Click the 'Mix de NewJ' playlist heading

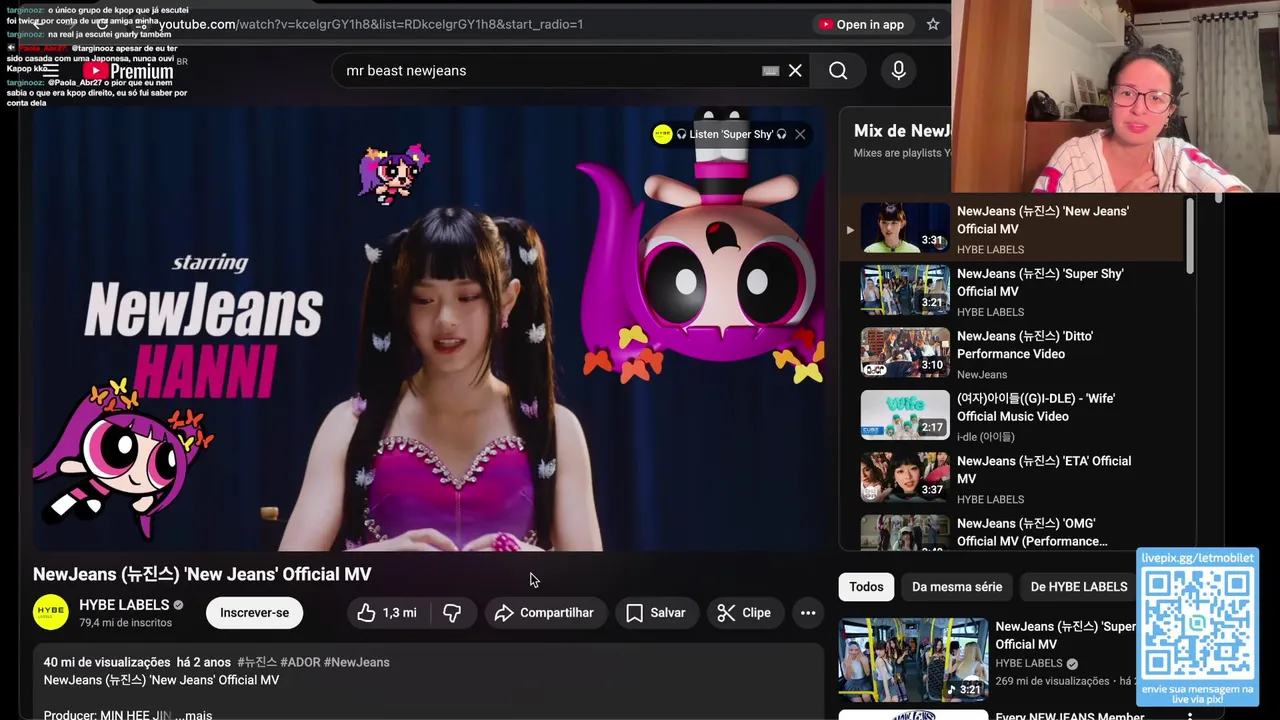[902, 131]
